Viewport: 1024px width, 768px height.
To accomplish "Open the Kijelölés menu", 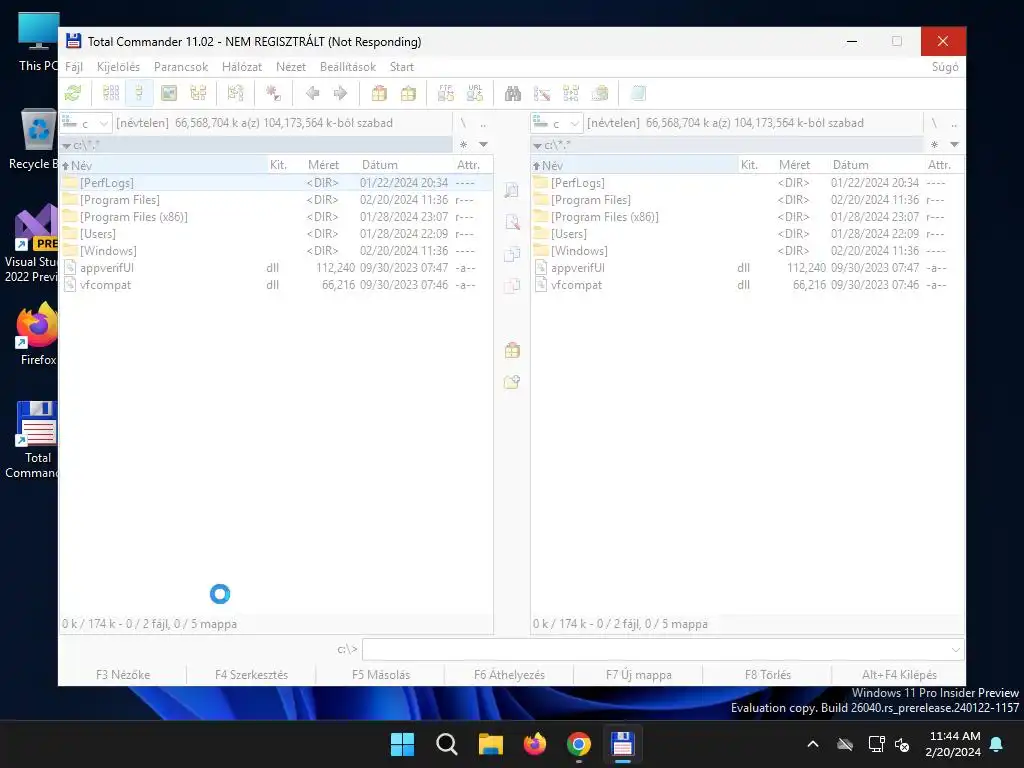I will tap(118, 67).
